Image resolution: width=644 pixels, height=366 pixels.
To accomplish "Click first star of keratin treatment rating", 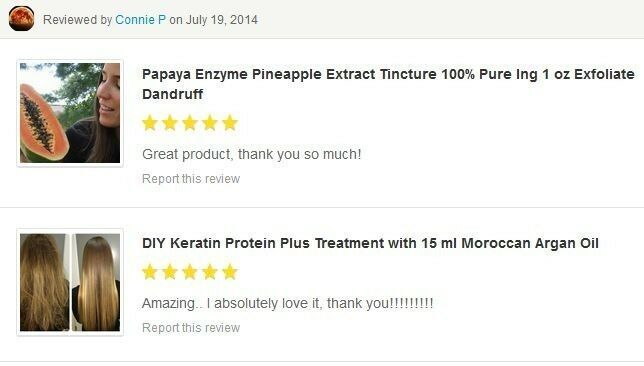I will [x=150, y=272].
